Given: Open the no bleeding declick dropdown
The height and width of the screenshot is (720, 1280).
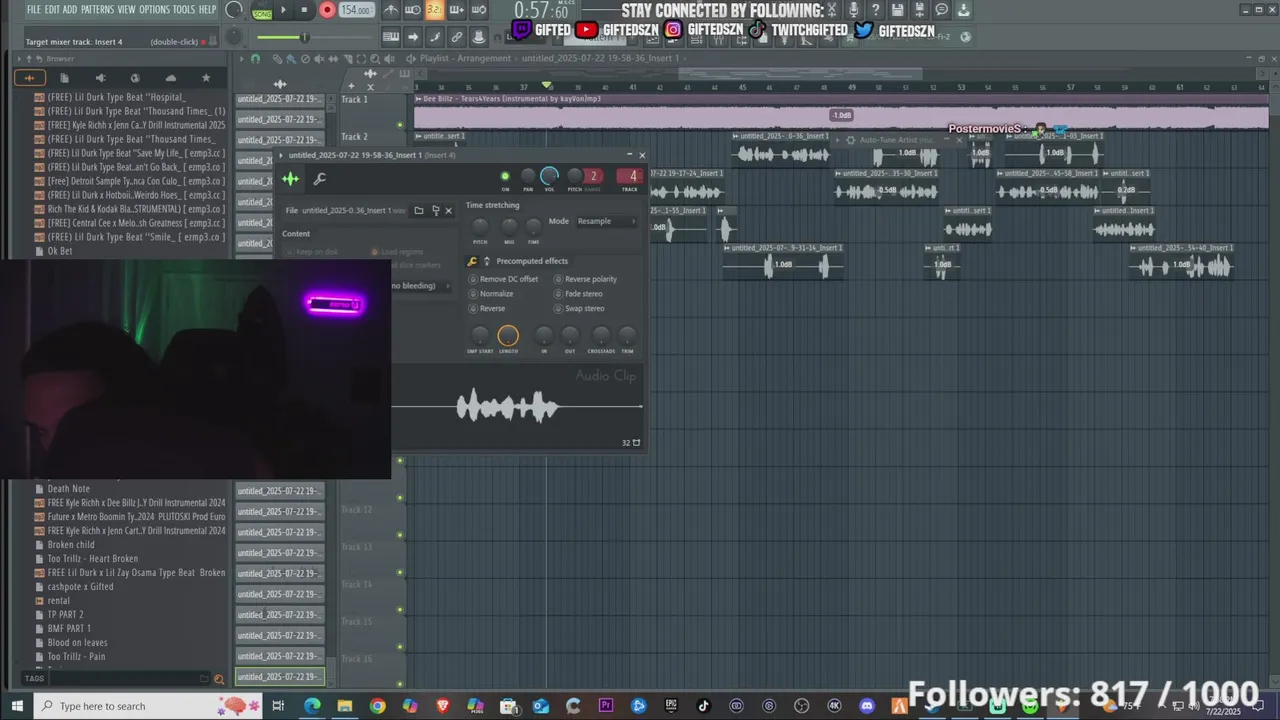Looking at the screenshot, I should [x=420, y=286].
